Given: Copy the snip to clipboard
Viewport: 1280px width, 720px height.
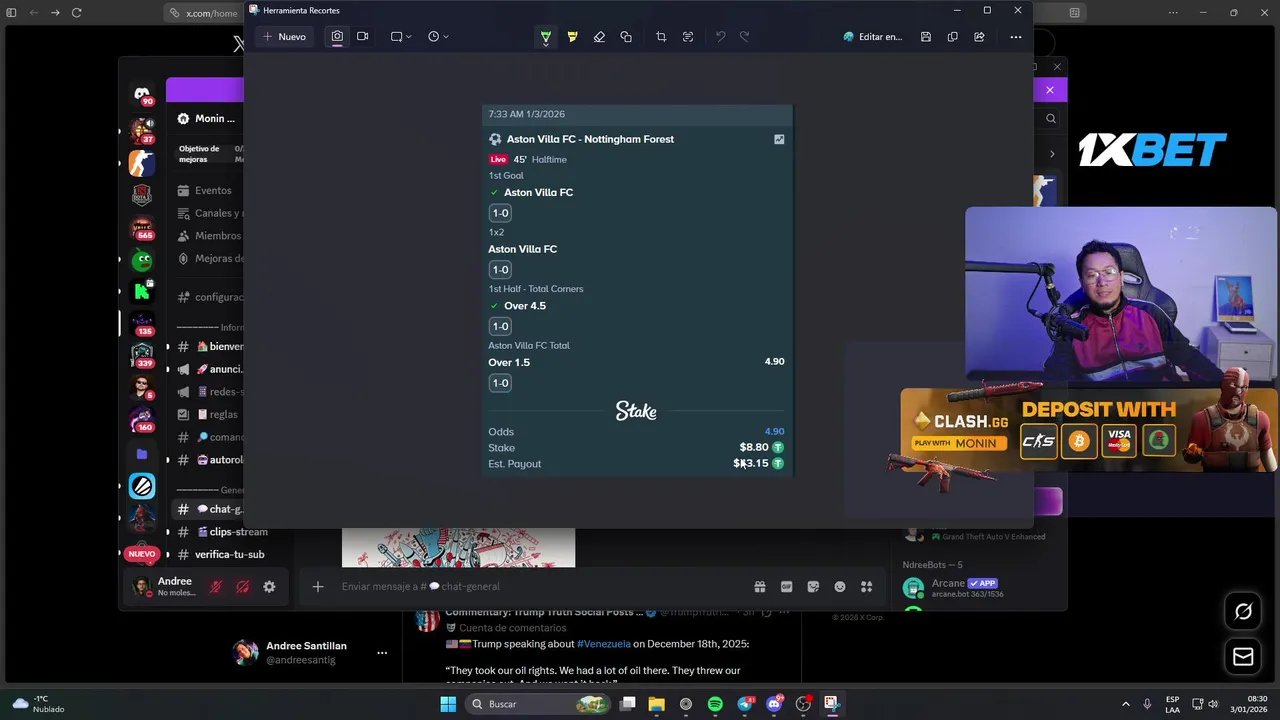Looking at the screenshot, I should click(x=952, y=37).
